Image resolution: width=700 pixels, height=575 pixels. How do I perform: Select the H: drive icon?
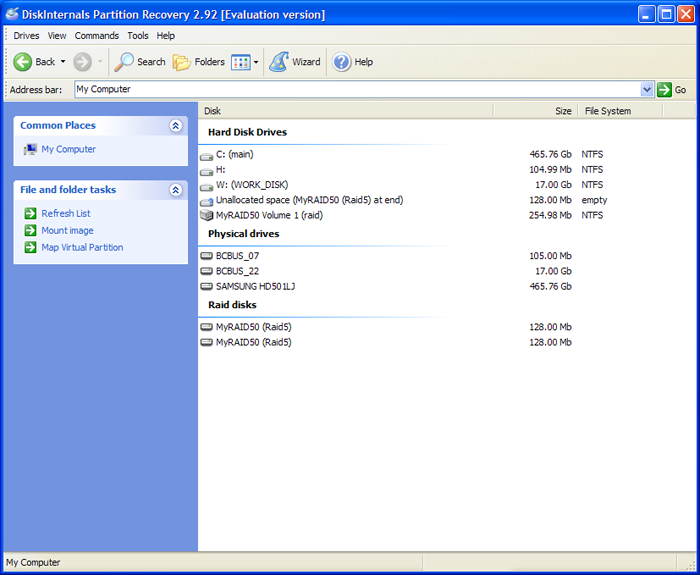206,171
